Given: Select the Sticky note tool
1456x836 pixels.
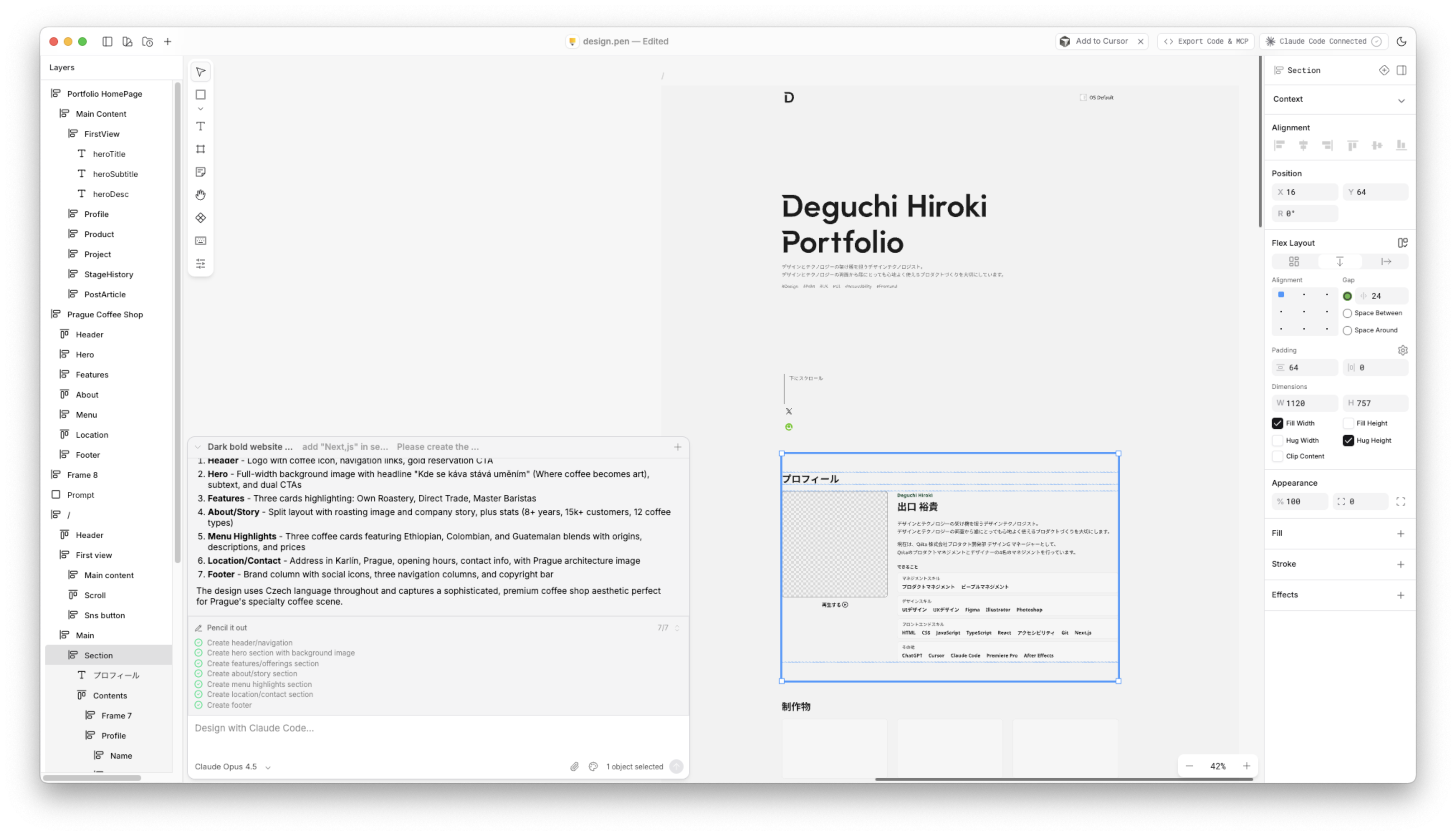Looking at the screenshot, I should (x=200, y=172).
